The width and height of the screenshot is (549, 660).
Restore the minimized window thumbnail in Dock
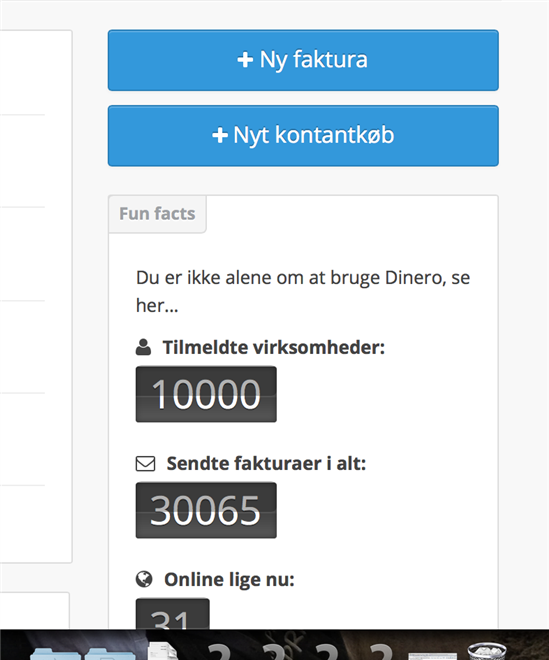point(432,656)
